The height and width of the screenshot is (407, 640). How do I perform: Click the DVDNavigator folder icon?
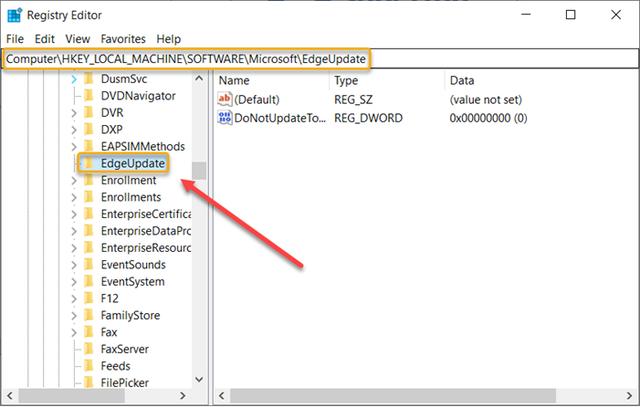(88, 96)
